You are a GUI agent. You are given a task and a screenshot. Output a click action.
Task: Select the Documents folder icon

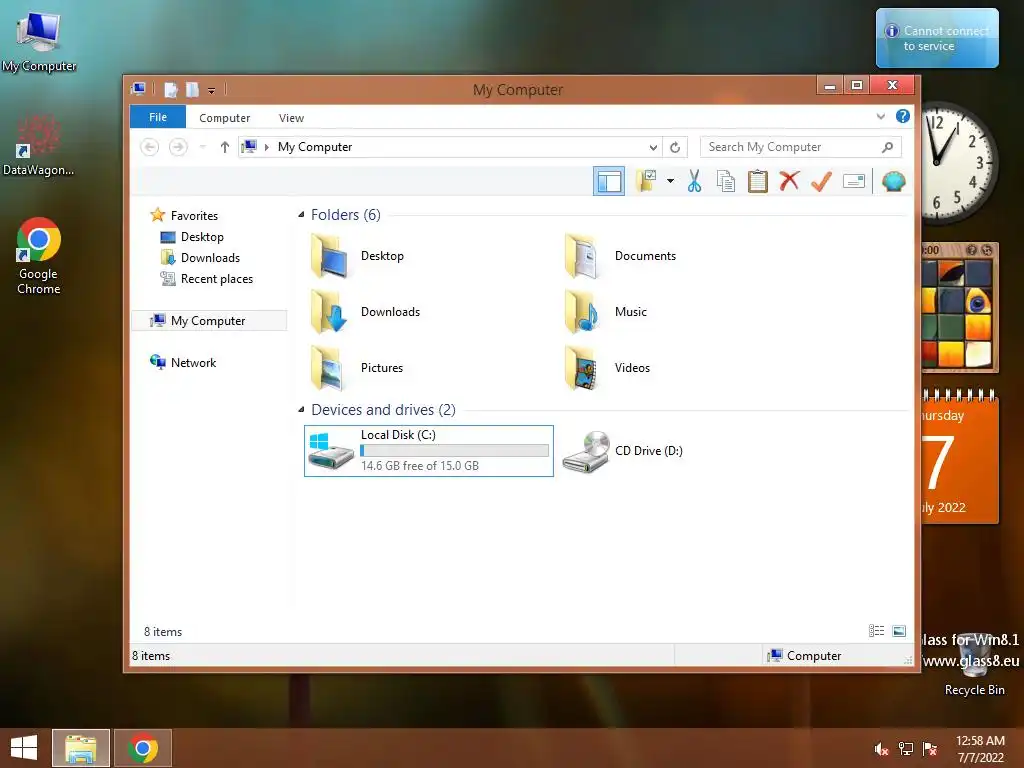click(x=583, y=256)
